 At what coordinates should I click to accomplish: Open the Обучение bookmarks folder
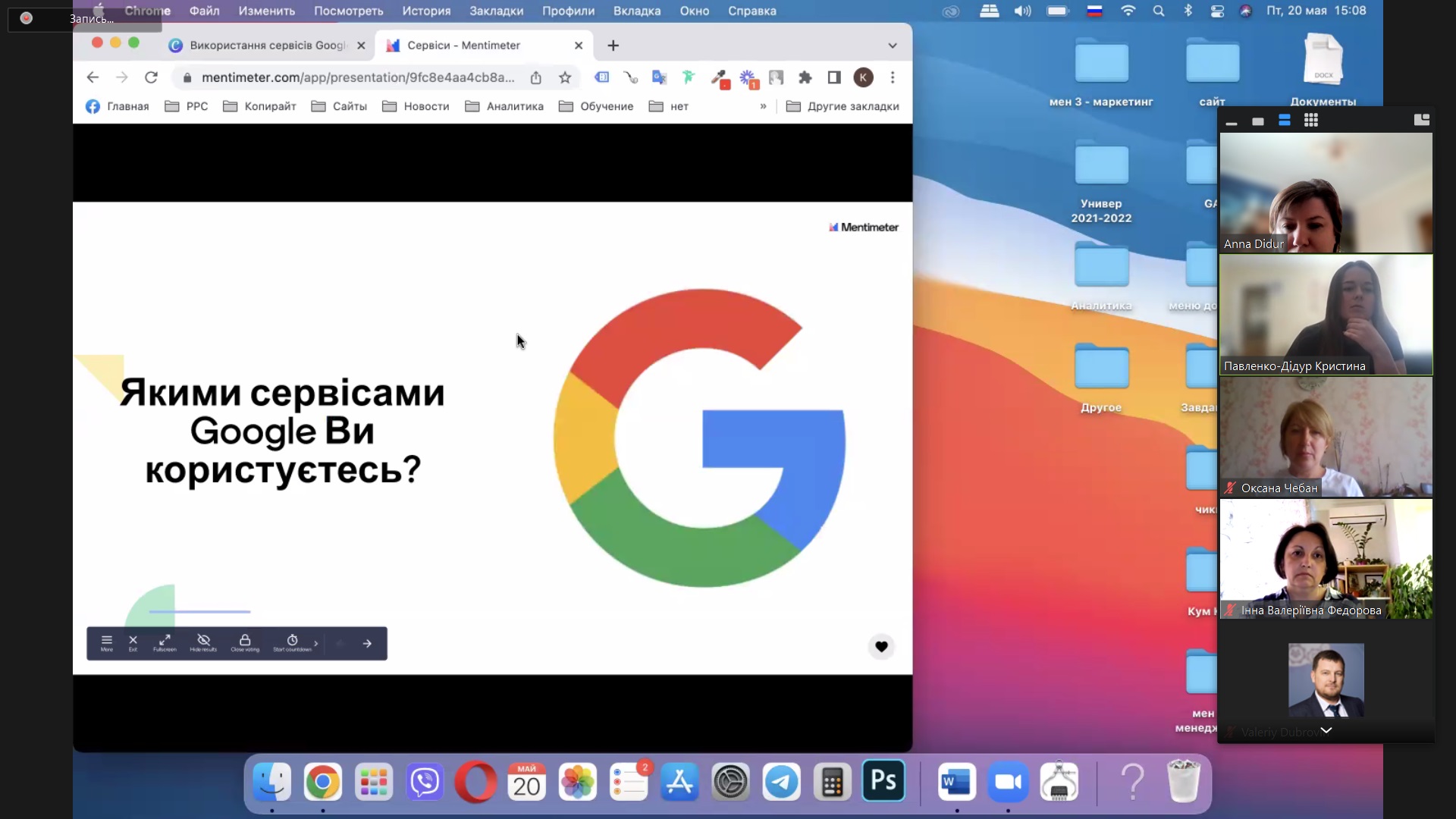click(x=596, y=106)
